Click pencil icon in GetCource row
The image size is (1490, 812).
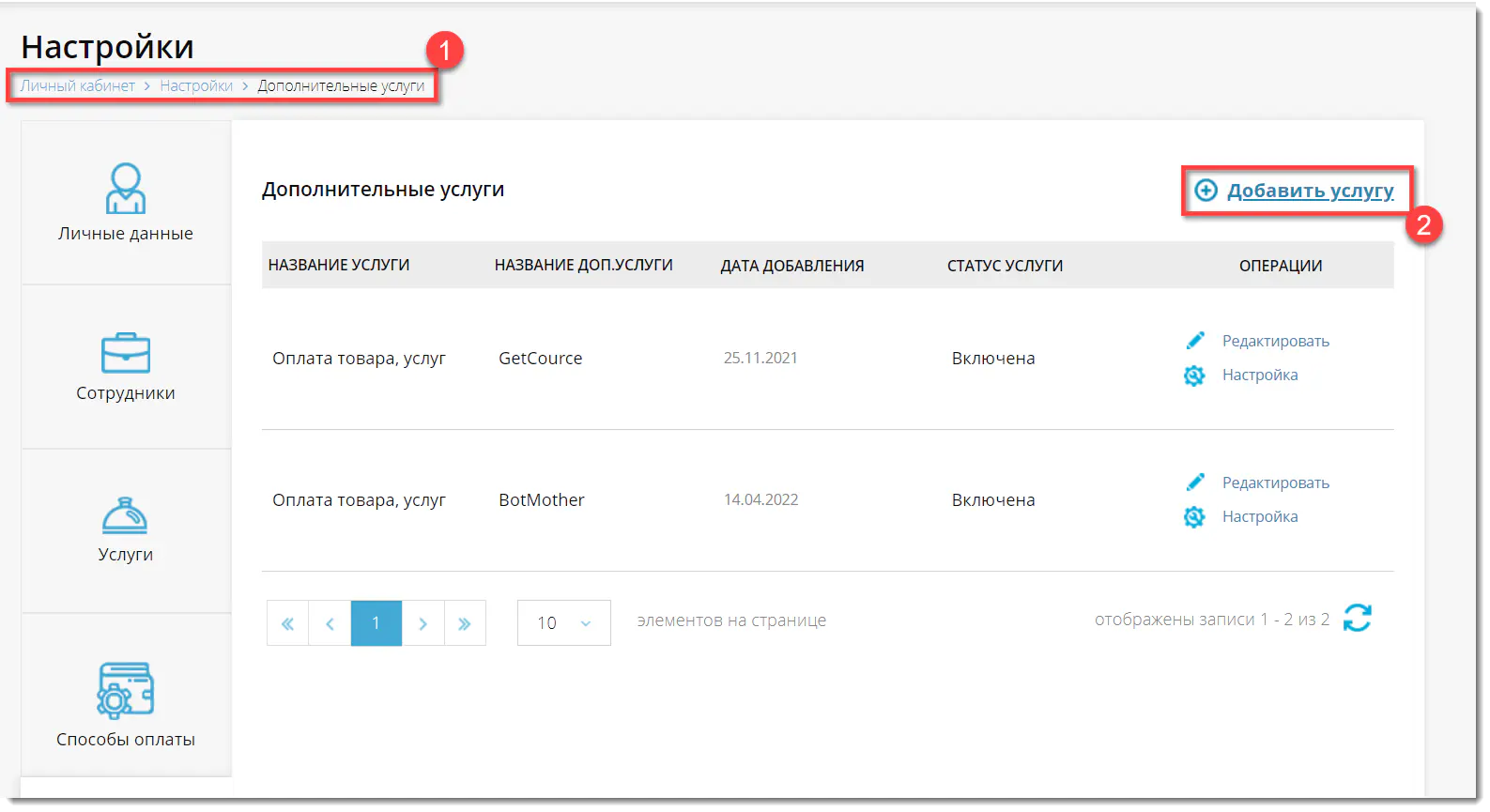pos(1195,340)
